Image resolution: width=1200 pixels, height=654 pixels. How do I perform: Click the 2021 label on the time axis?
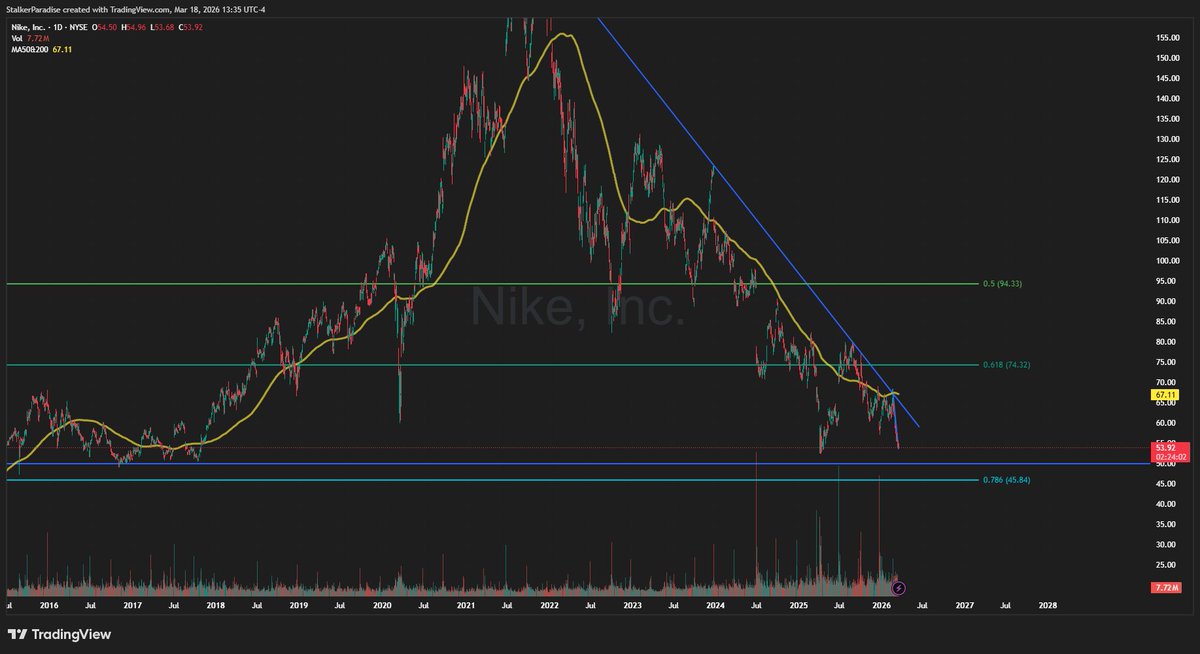[466, 605]
